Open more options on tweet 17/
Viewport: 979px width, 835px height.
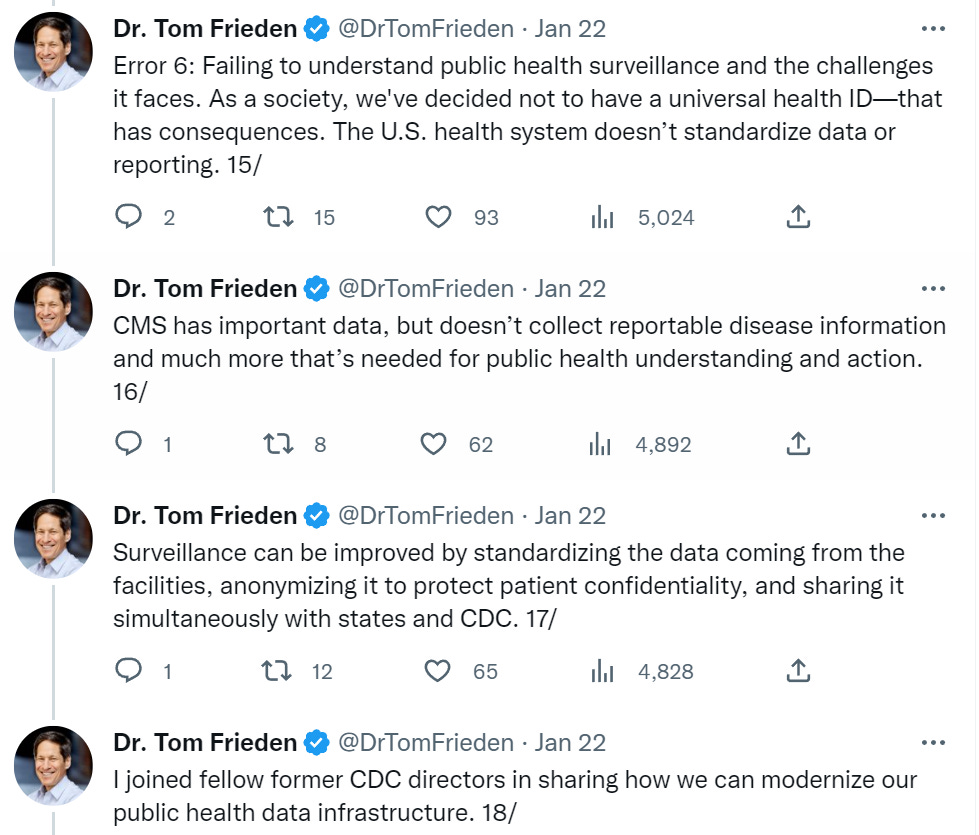(x=933, y=516)
